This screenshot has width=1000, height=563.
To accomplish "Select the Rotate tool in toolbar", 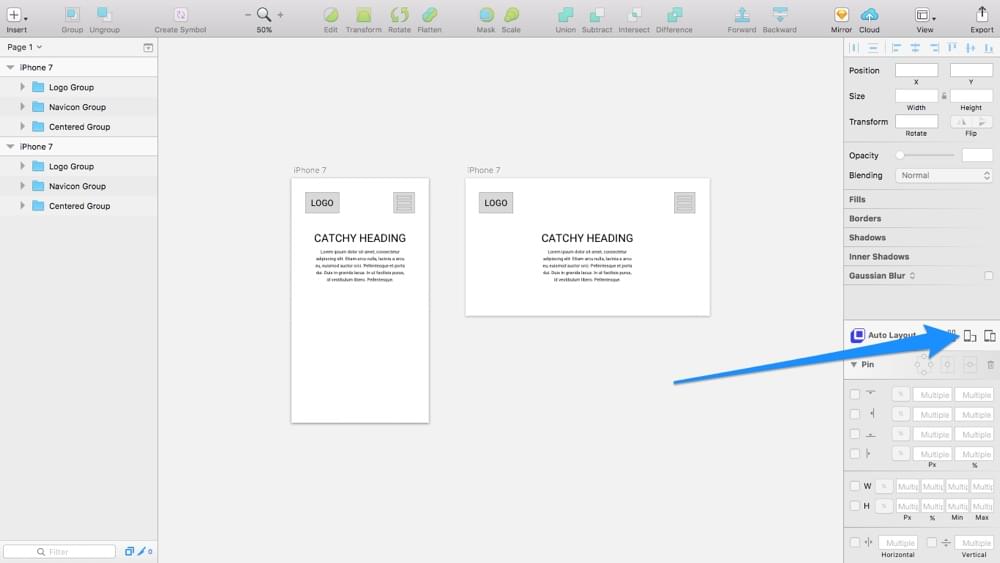I will coord(399,15).
